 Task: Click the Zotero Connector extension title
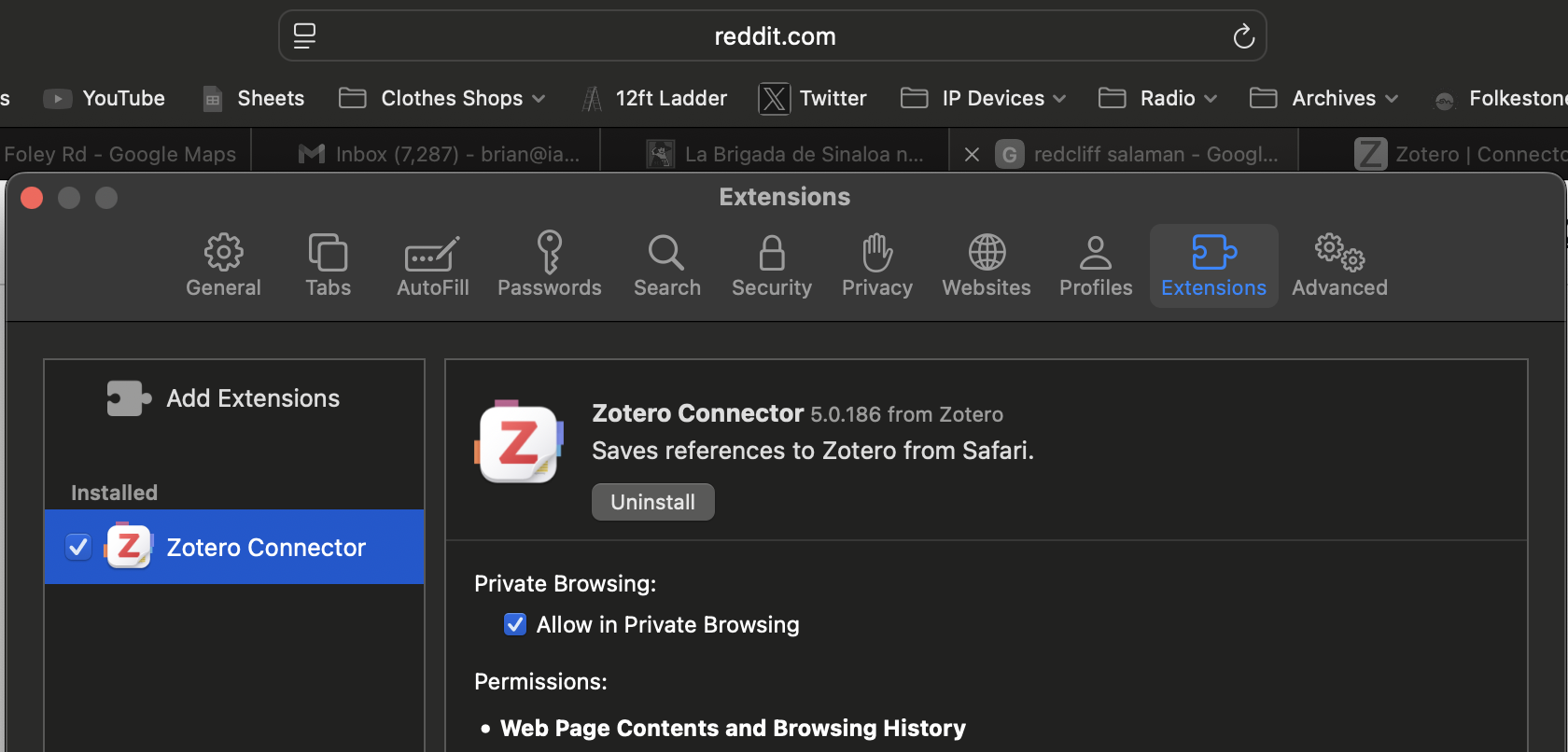(697, 413)
